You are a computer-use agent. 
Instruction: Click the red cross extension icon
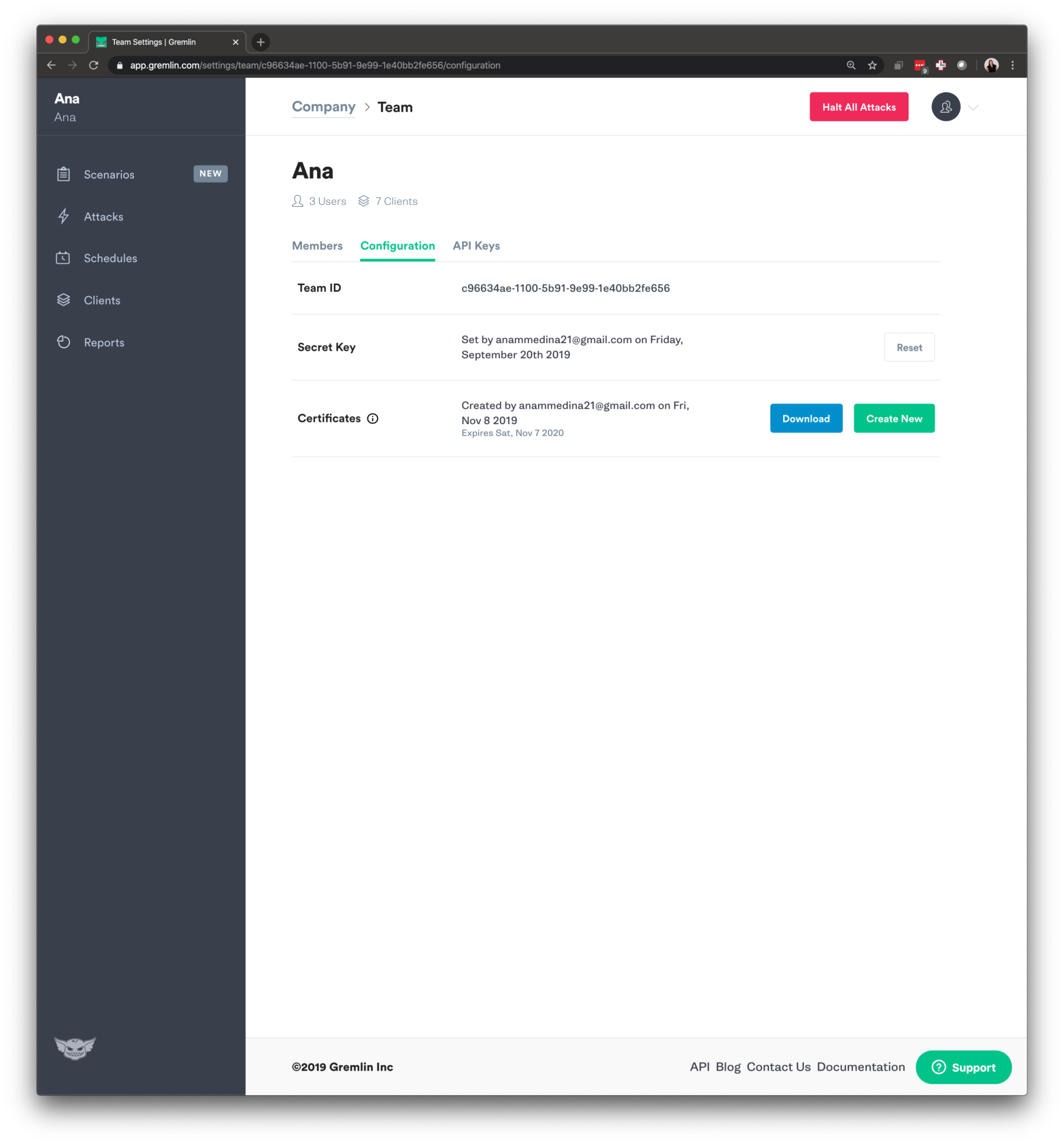941,65
